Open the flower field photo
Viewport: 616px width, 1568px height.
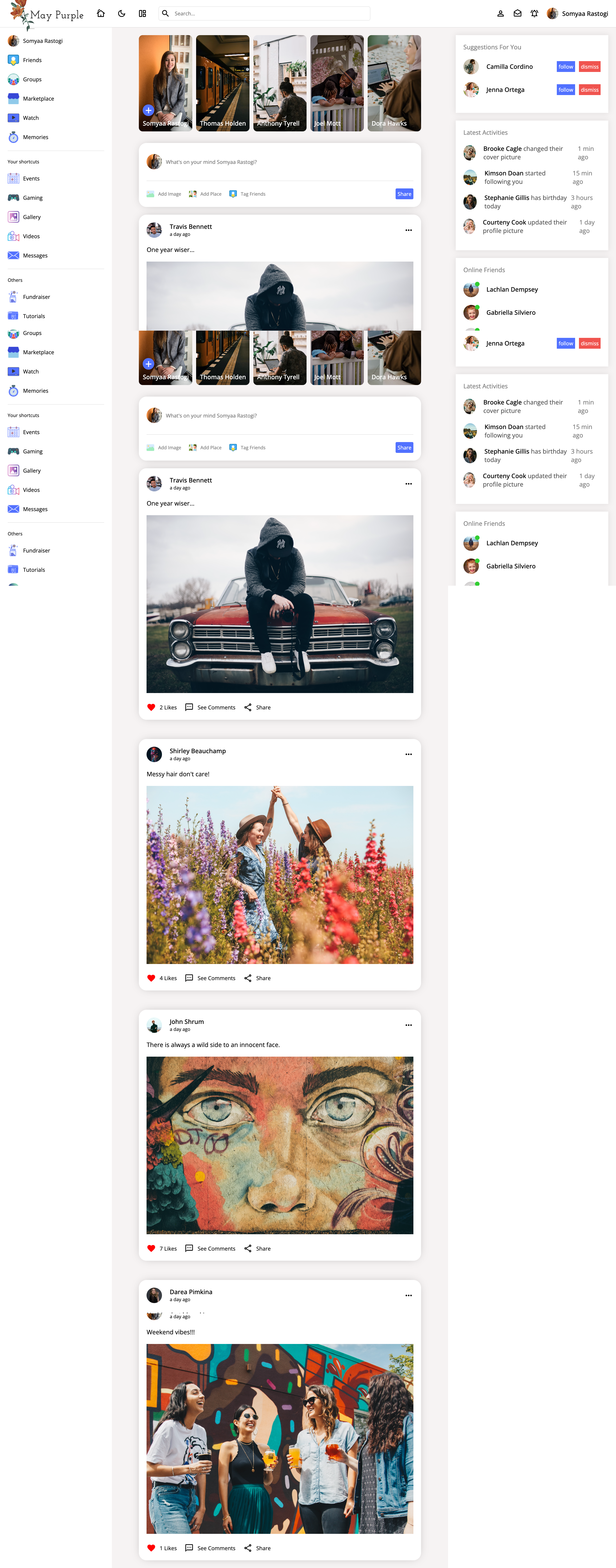coord(280,875)
